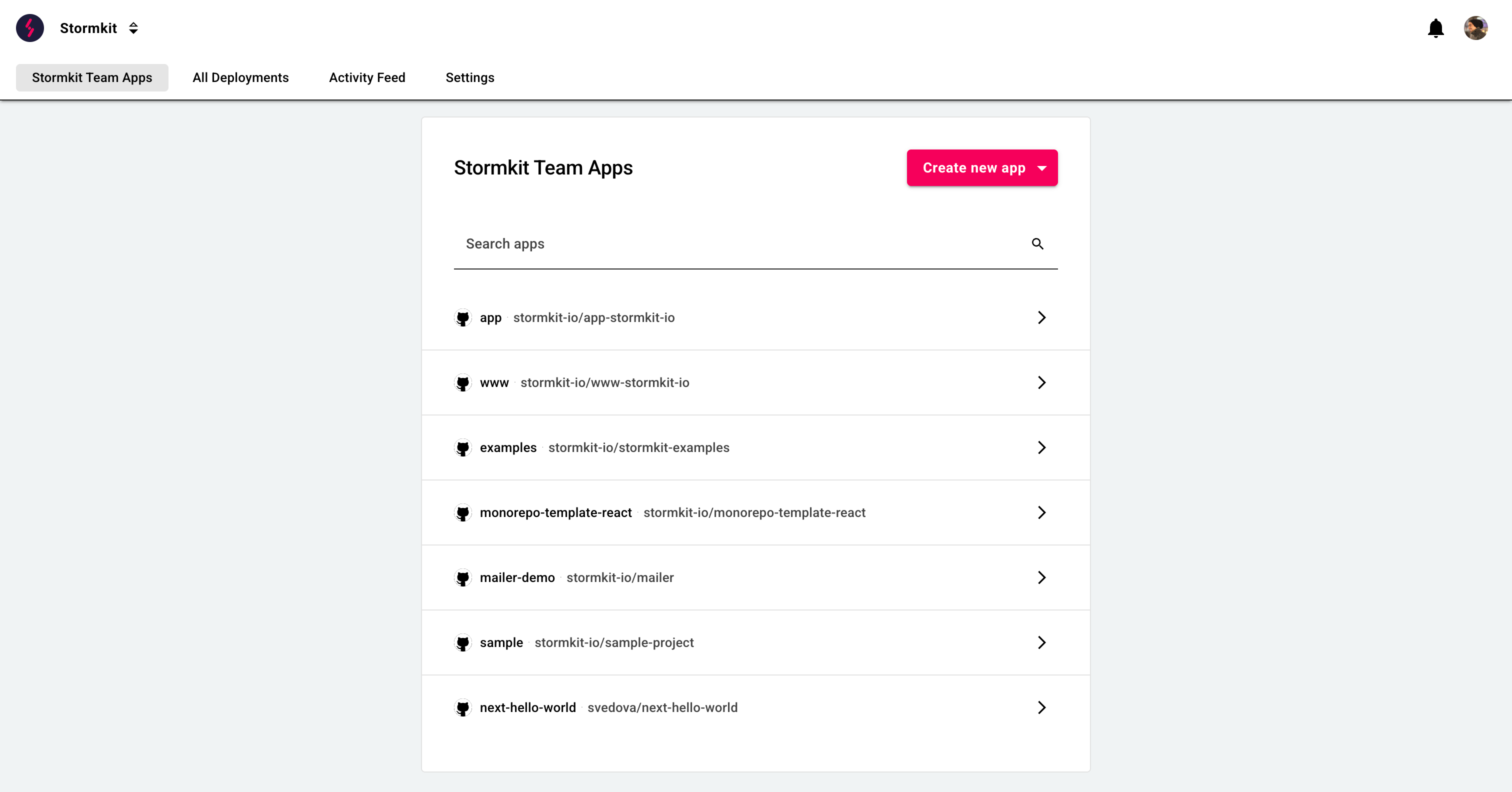Click the GitHub icon next to www
Screen dimensions: 1512x792
click(463, 383)
